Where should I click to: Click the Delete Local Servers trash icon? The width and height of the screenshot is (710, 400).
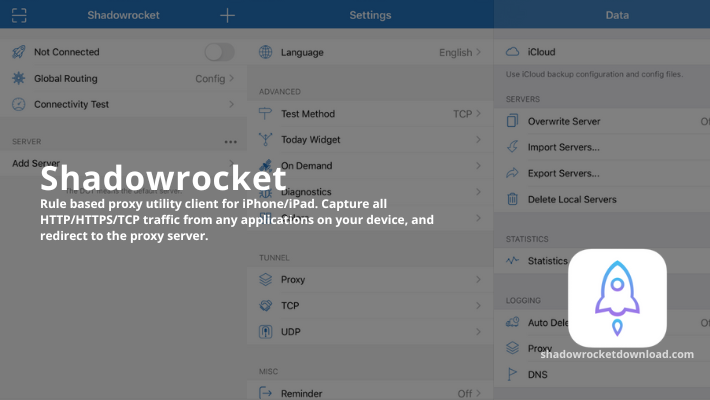(x=512, y=199)
